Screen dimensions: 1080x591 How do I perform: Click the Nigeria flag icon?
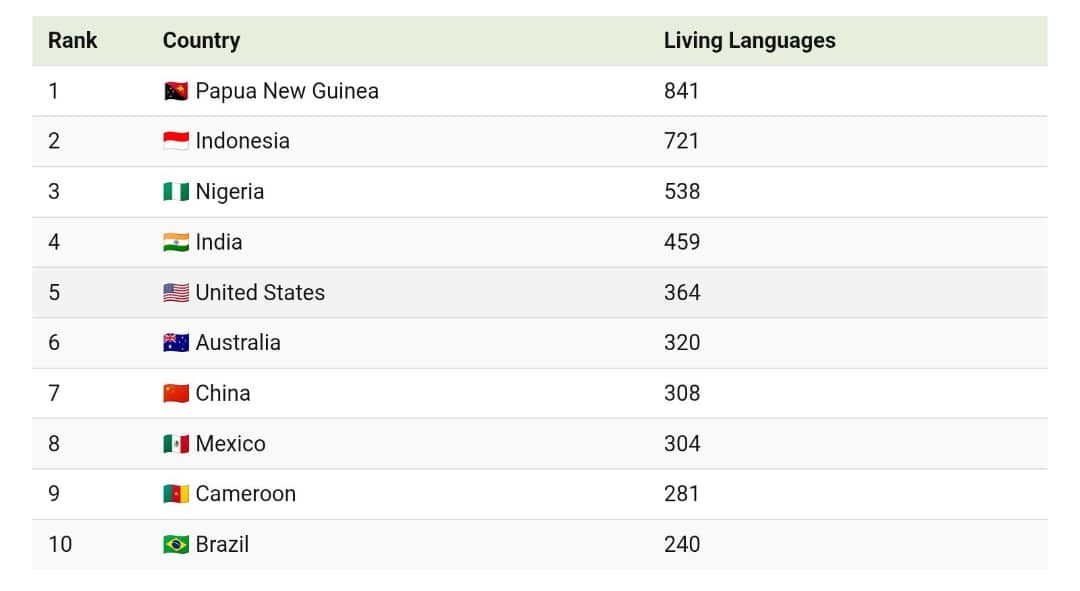176,192
